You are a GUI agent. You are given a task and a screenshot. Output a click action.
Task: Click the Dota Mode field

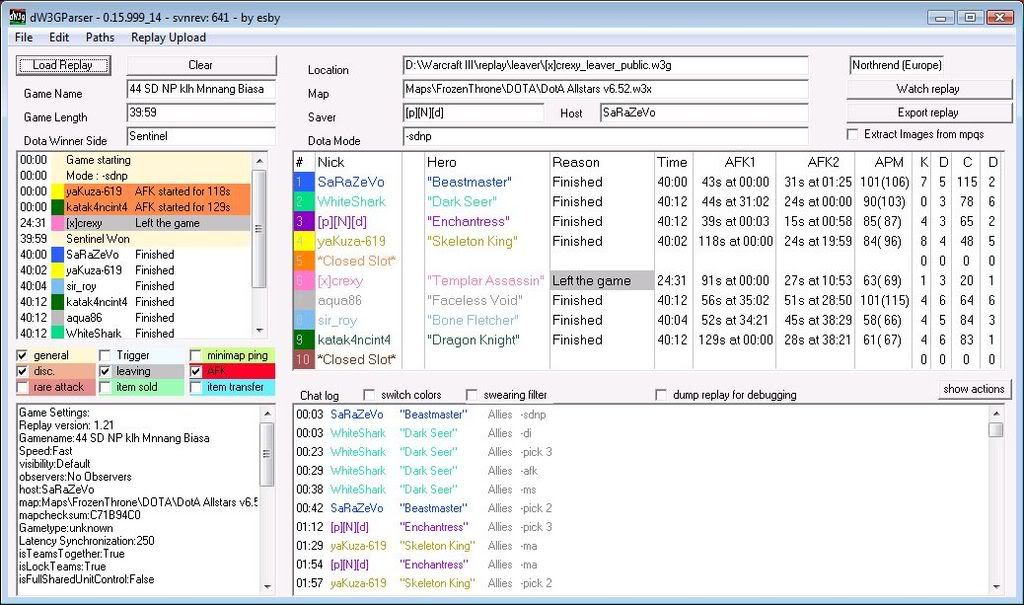coord(605,136)
